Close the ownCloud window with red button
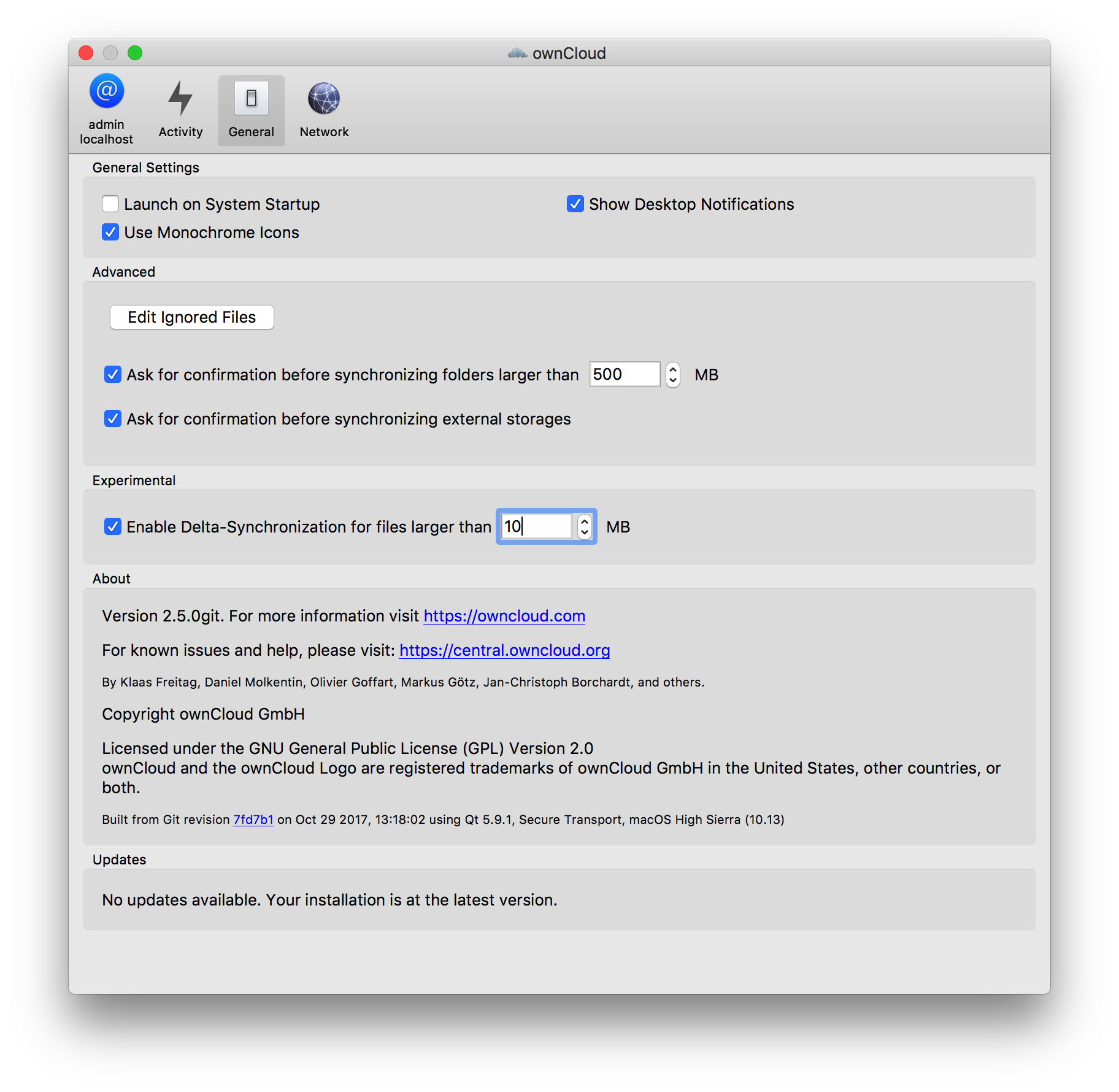Viewport: 1119px width, 1092px height. (x=86, y=53)
